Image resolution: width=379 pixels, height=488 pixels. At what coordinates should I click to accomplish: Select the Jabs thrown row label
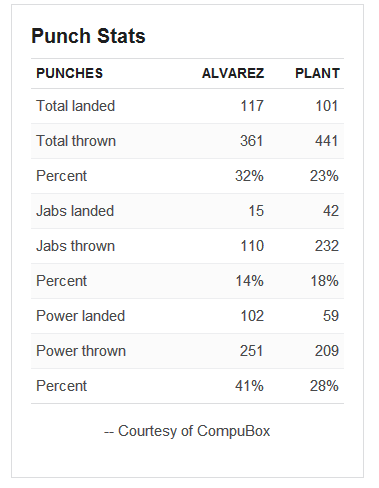pos(76,246)
